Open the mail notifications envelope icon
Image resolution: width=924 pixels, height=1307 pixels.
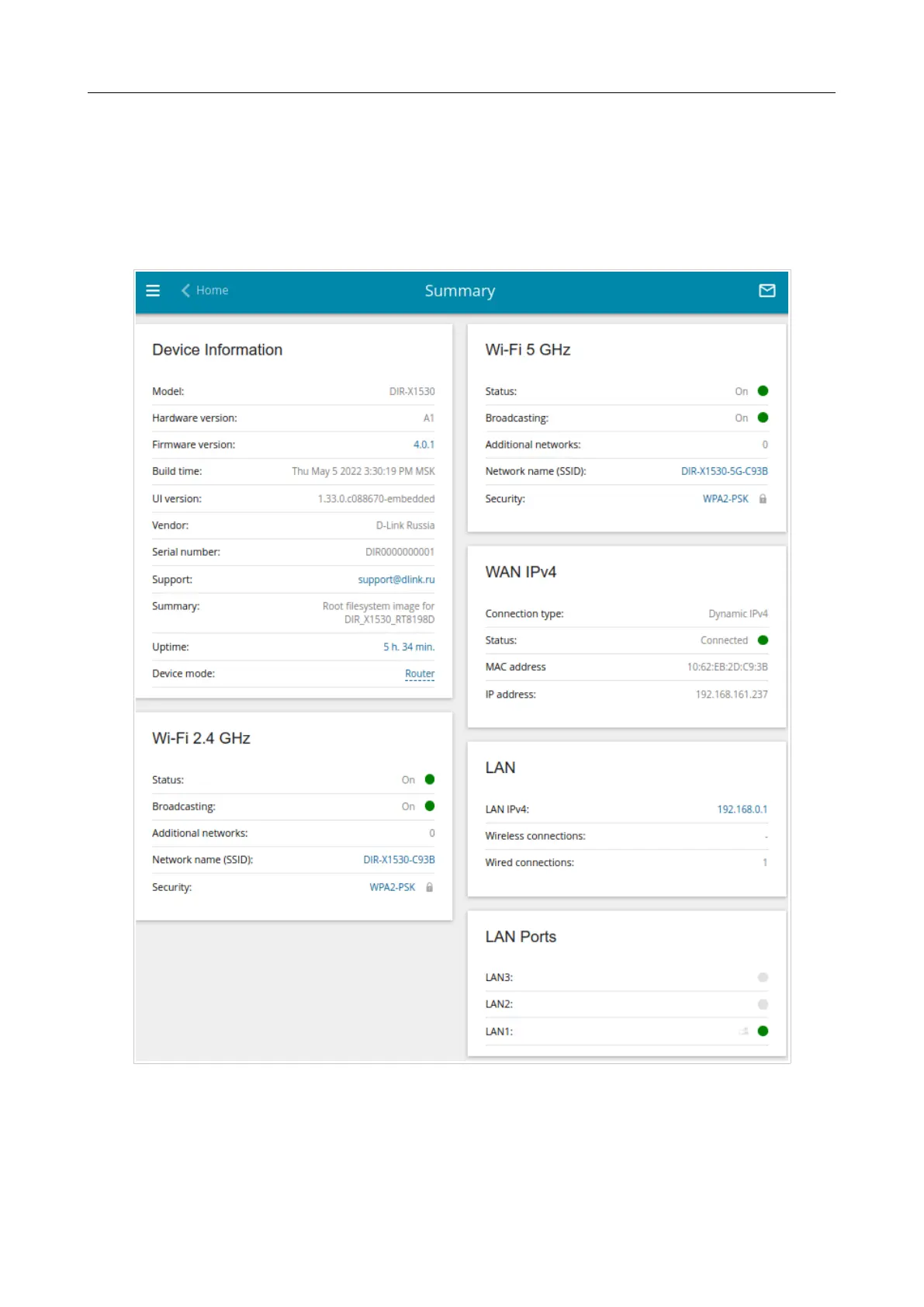click(767, 290)
